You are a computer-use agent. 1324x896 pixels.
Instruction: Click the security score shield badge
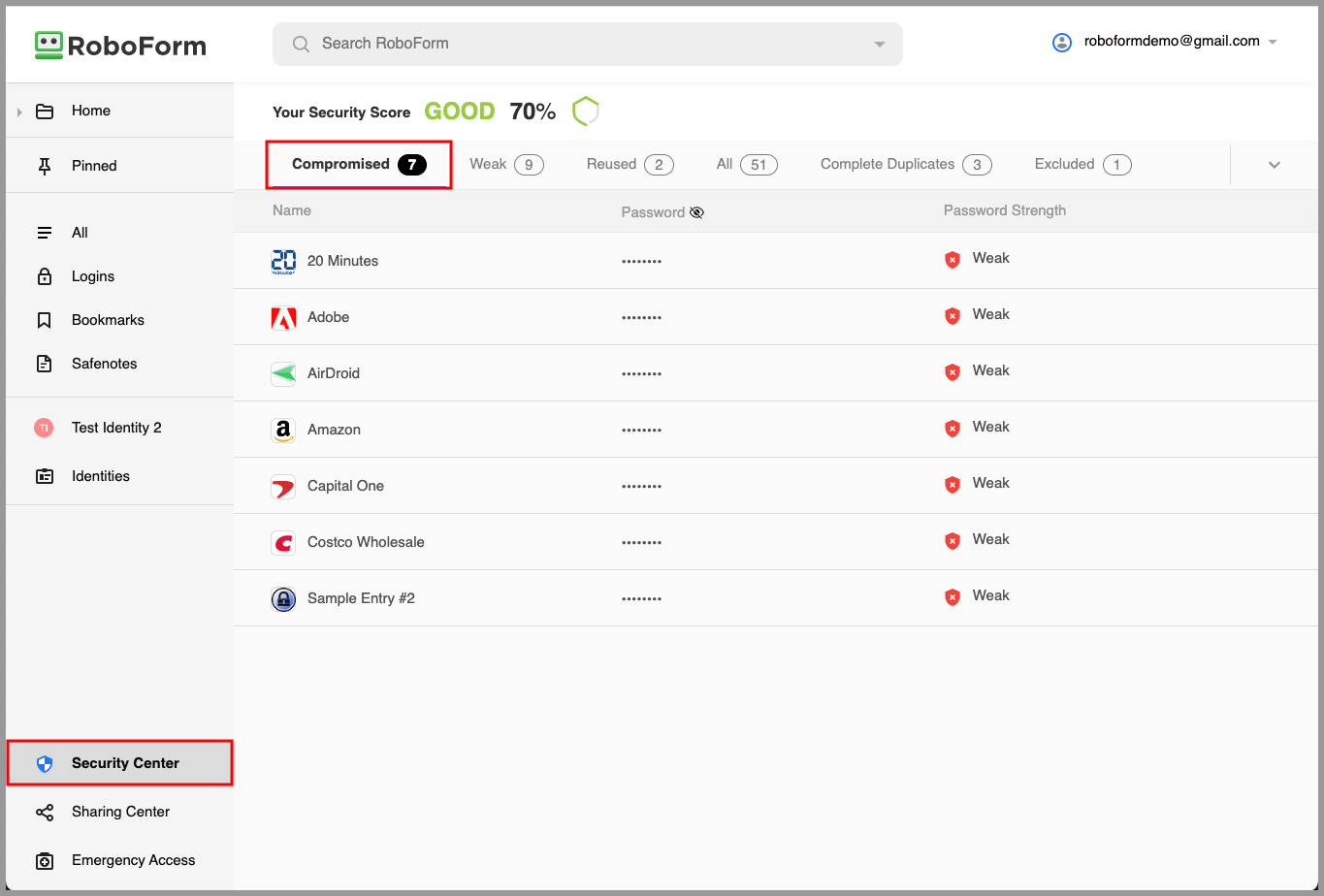tap(586, 111)
